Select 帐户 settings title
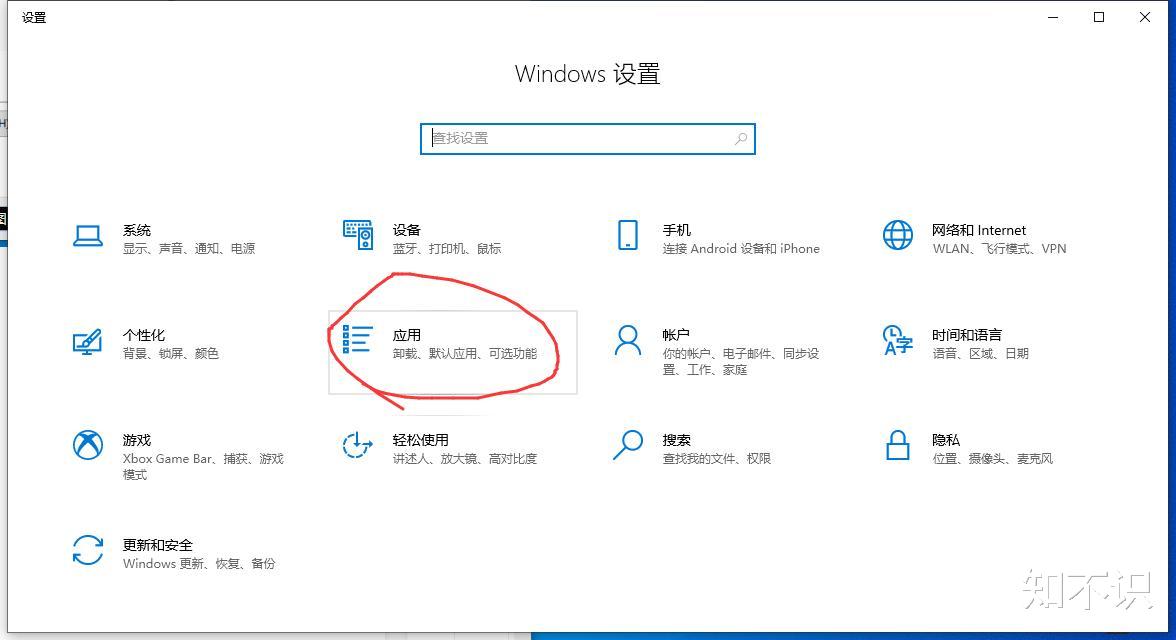Screen dimensions: 1176x640 [x=676, y=335]
